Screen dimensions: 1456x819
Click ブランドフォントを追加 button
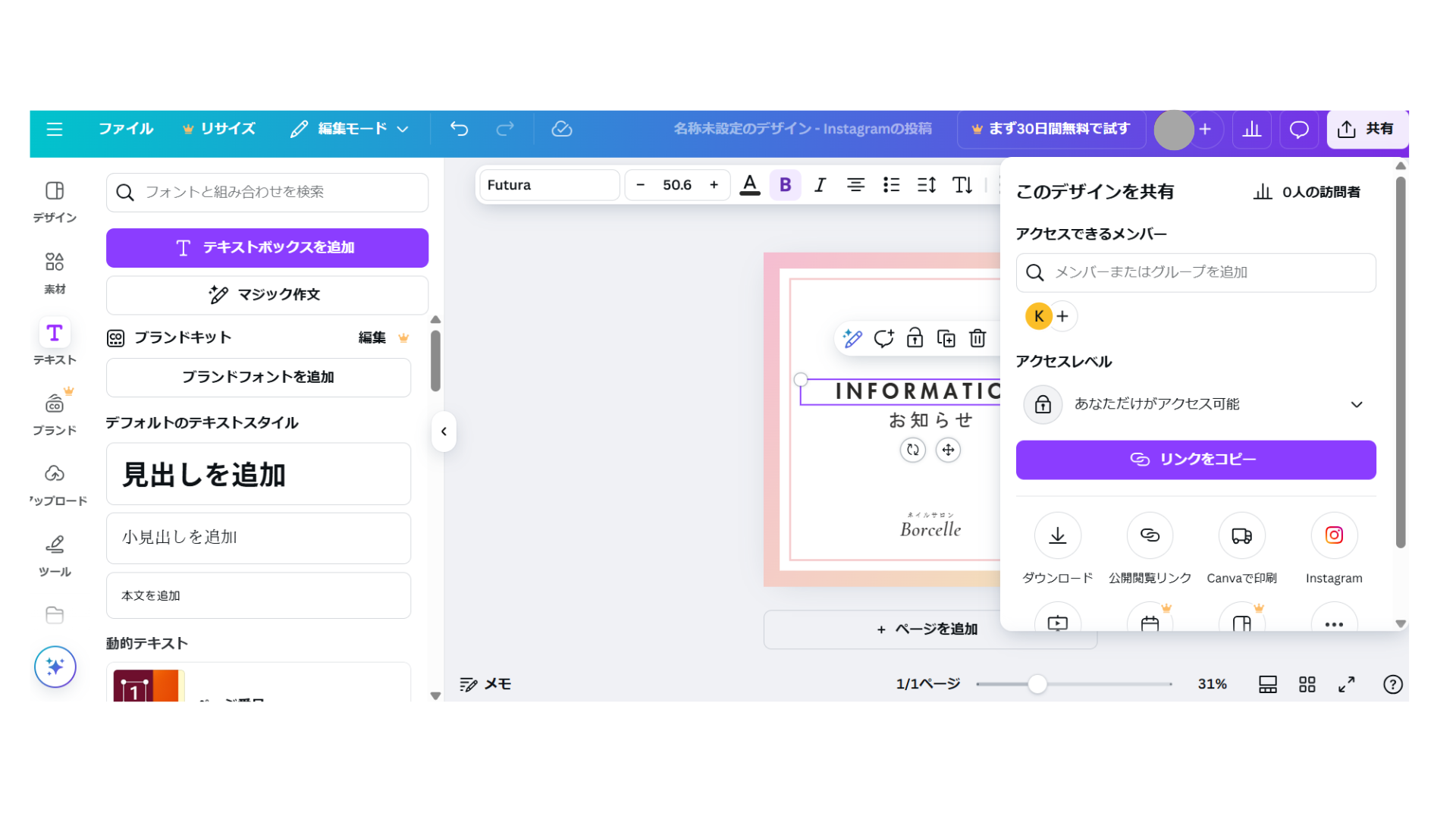pyautogui.click(x=259, y=377)
